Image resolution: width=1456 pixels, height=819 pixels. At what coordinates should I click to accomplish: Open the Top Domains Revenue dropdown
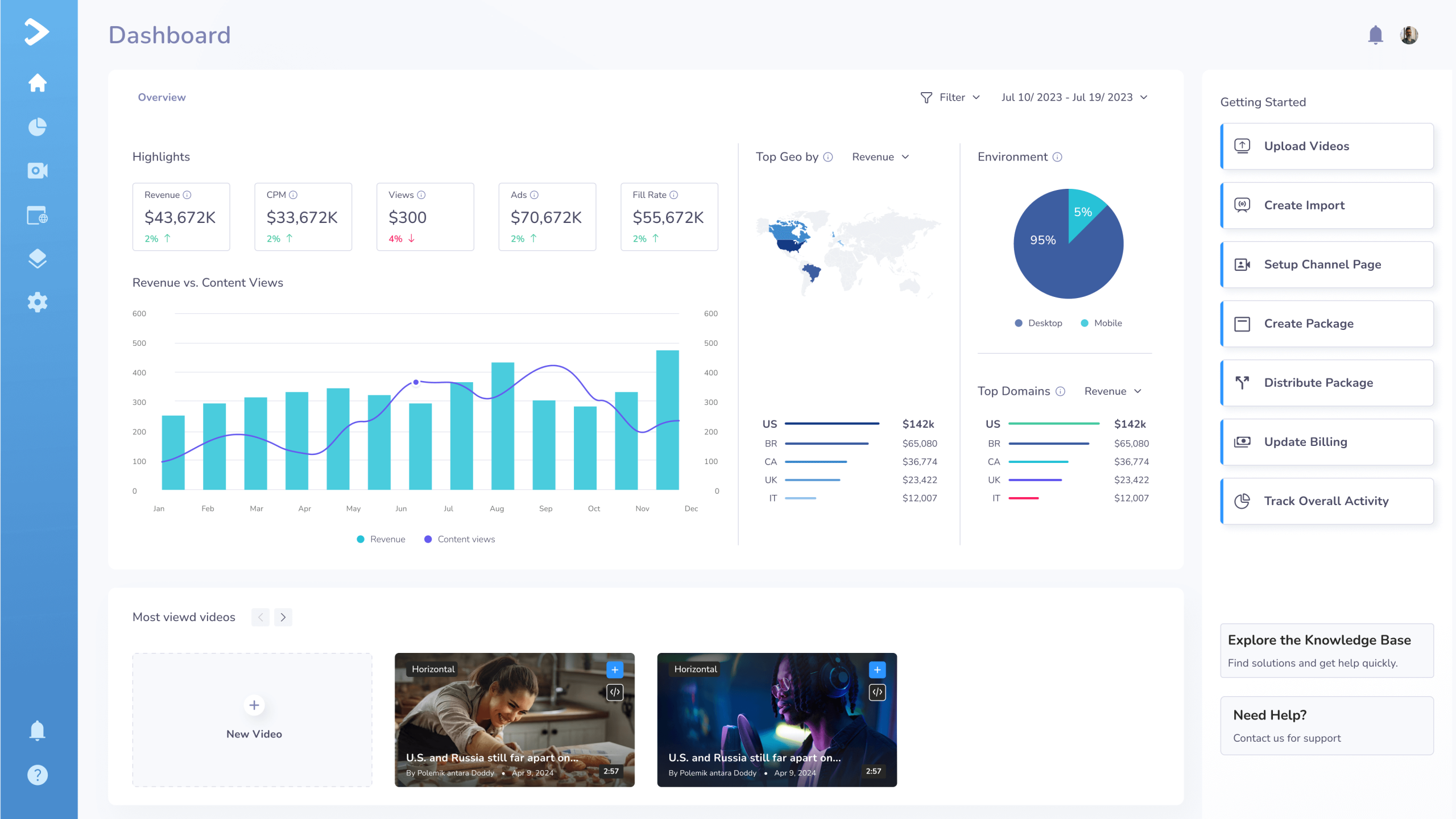pyautogui.click(x=1112, y=391)
